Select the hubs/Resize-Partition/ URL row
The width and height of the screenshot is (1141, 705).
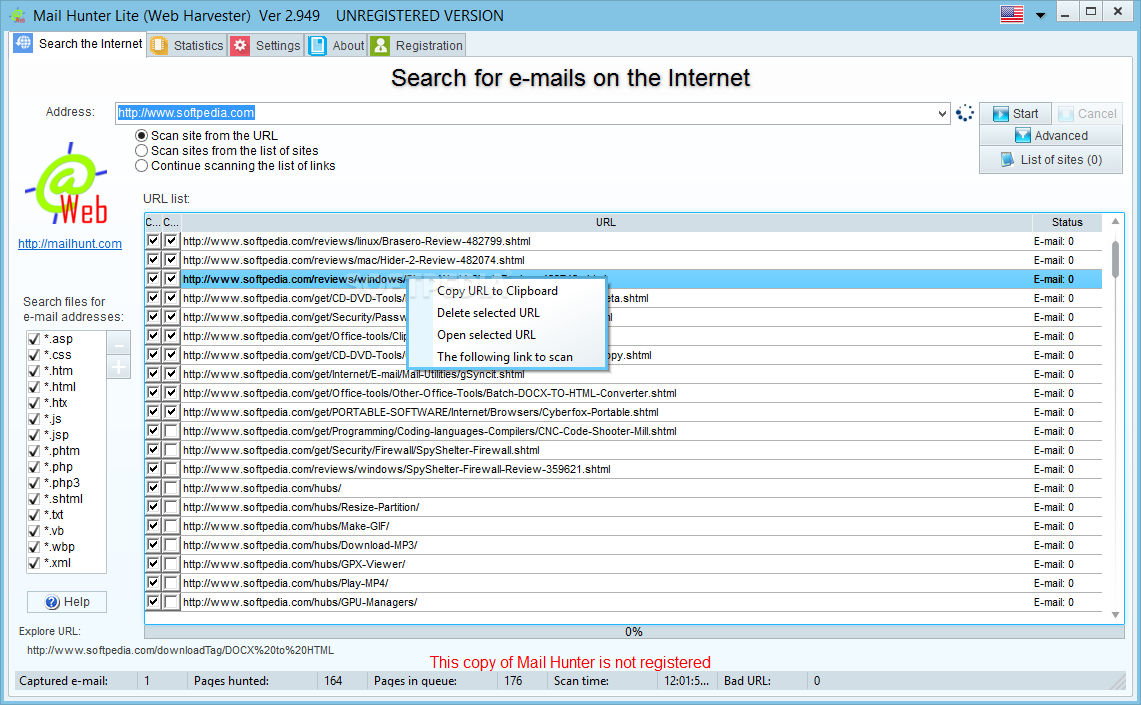click(x=624, y=507)
